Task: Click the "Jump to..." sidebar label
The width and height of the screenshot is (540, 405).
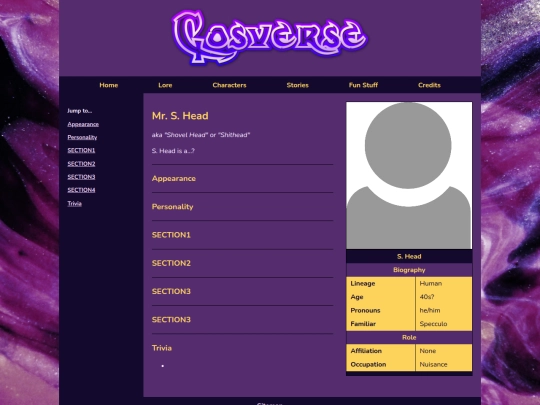Action: 80,111
